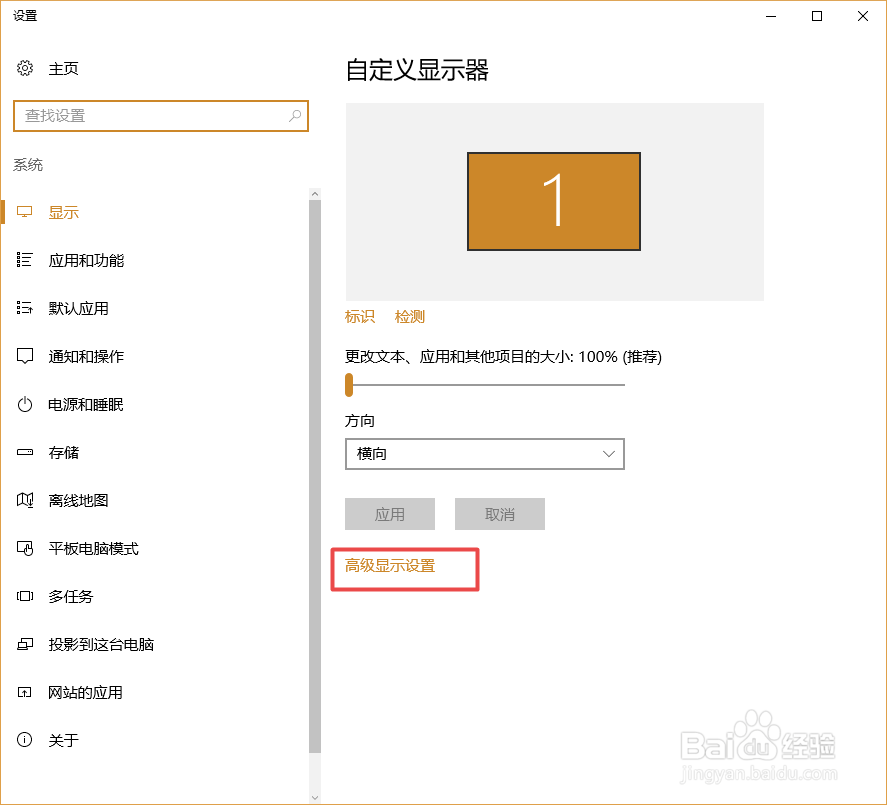This screenshot has height=805, width=887.
Task: Open 高级显示设置 advanced display link
Action: tap(390, 566)
